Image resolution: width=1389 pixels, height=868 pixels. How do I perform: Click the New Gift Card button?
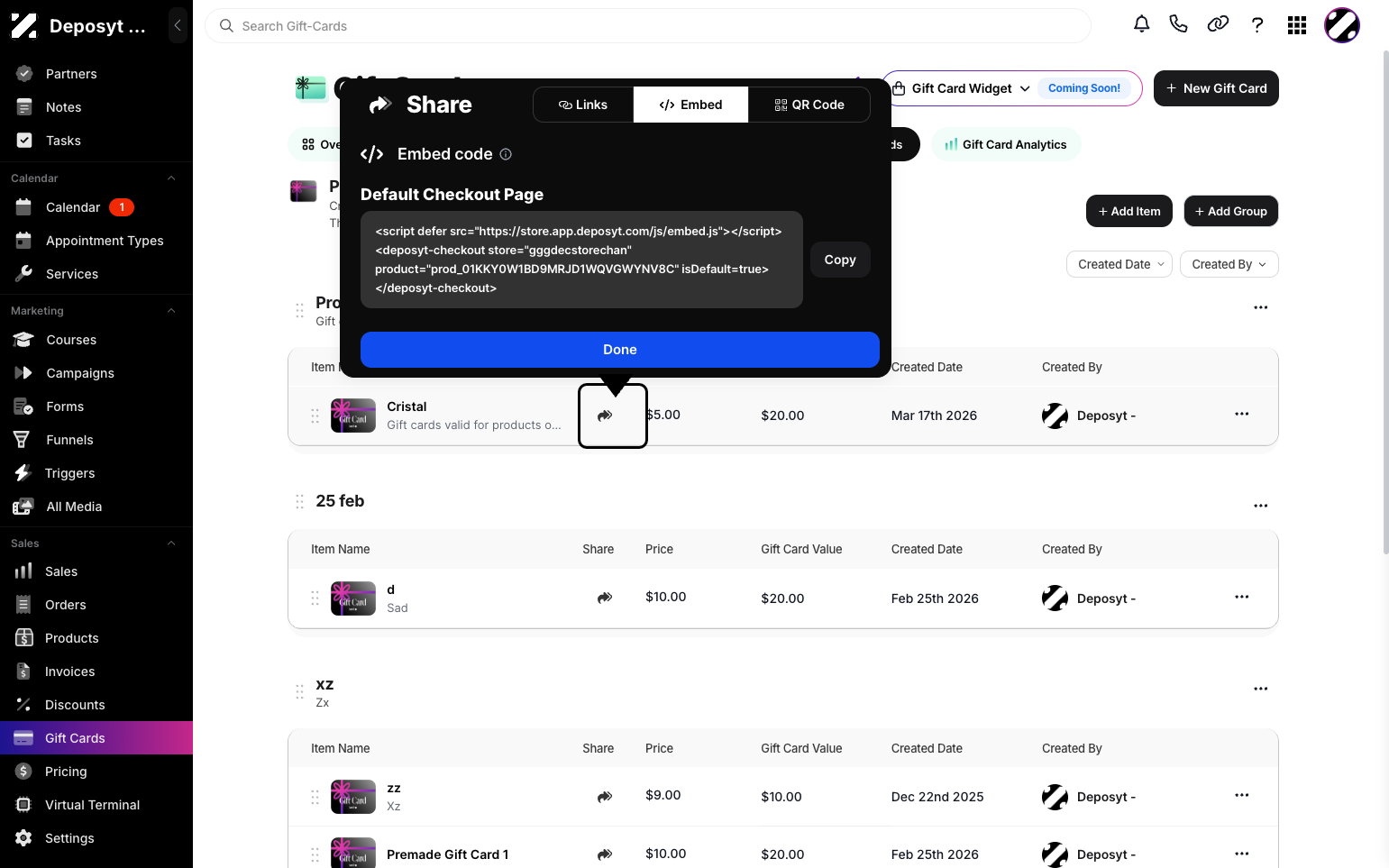click(1216, 88)
